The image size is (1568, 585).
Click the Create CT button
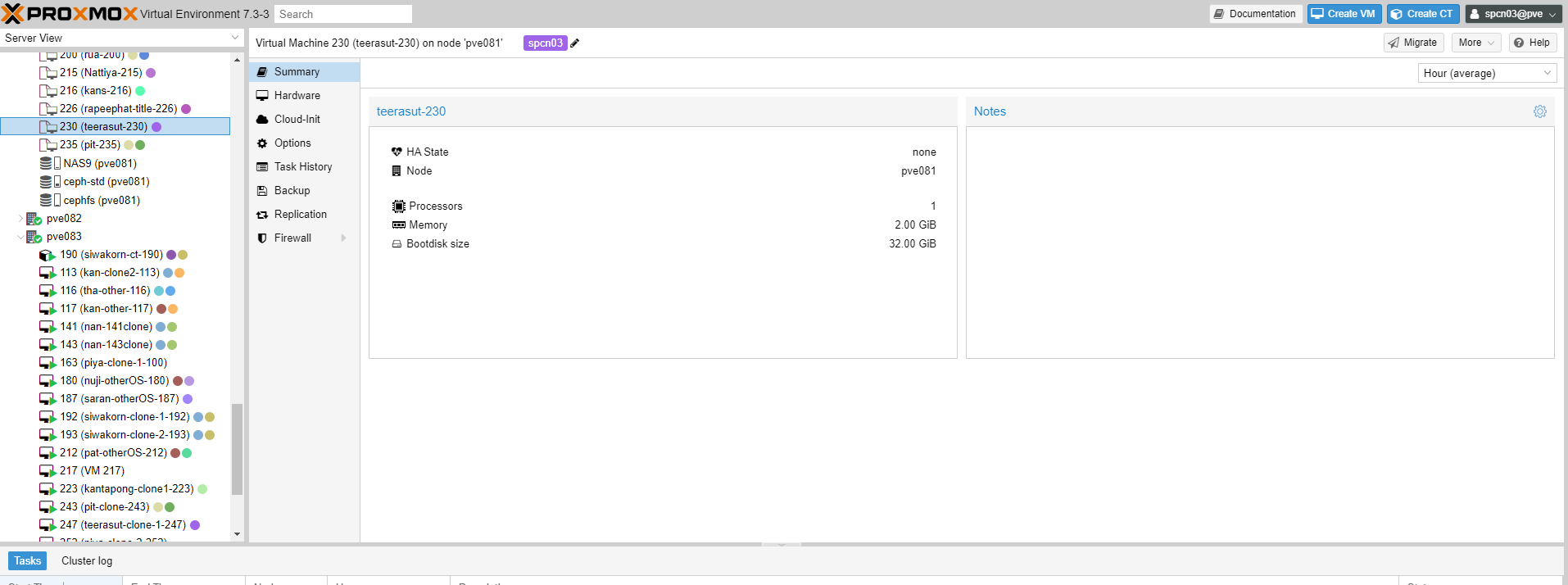[1423, 14]
